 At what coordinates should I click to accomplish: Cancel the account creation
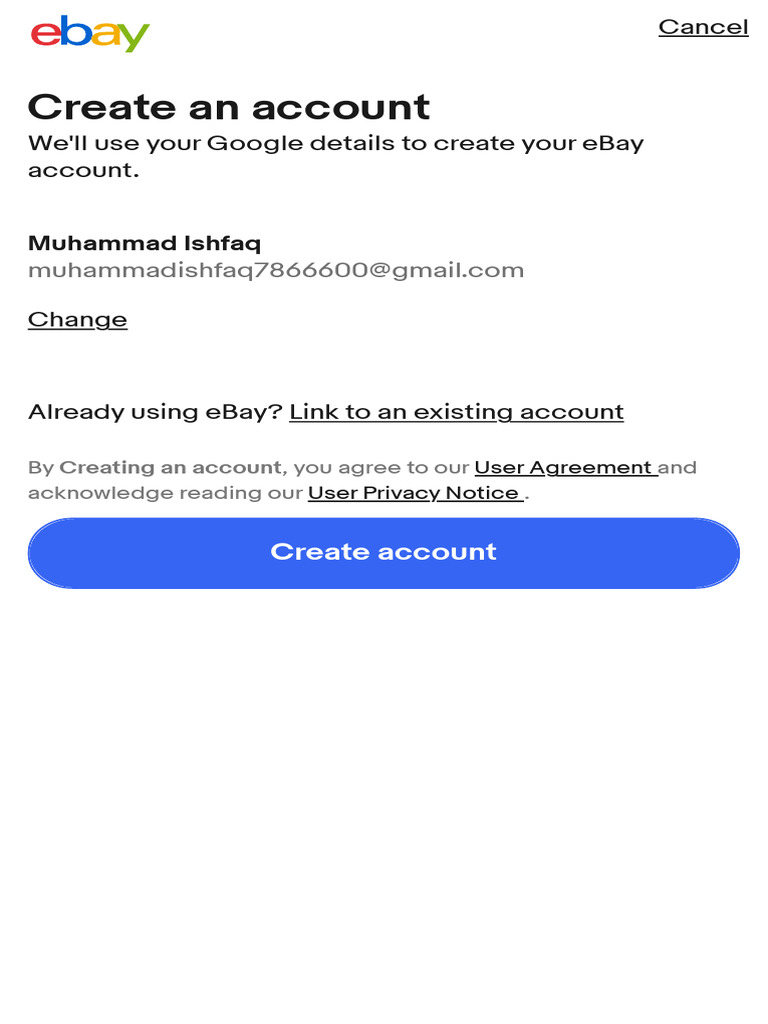(x=703, y=27)
